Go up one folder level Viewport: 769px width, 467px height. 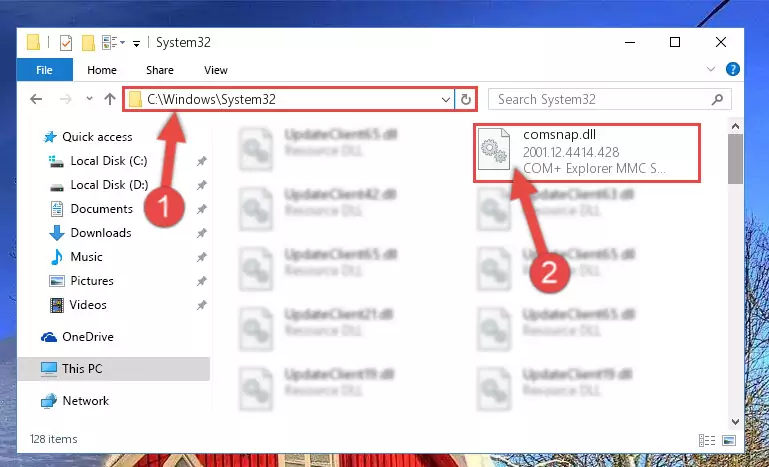tap(109, 100)
